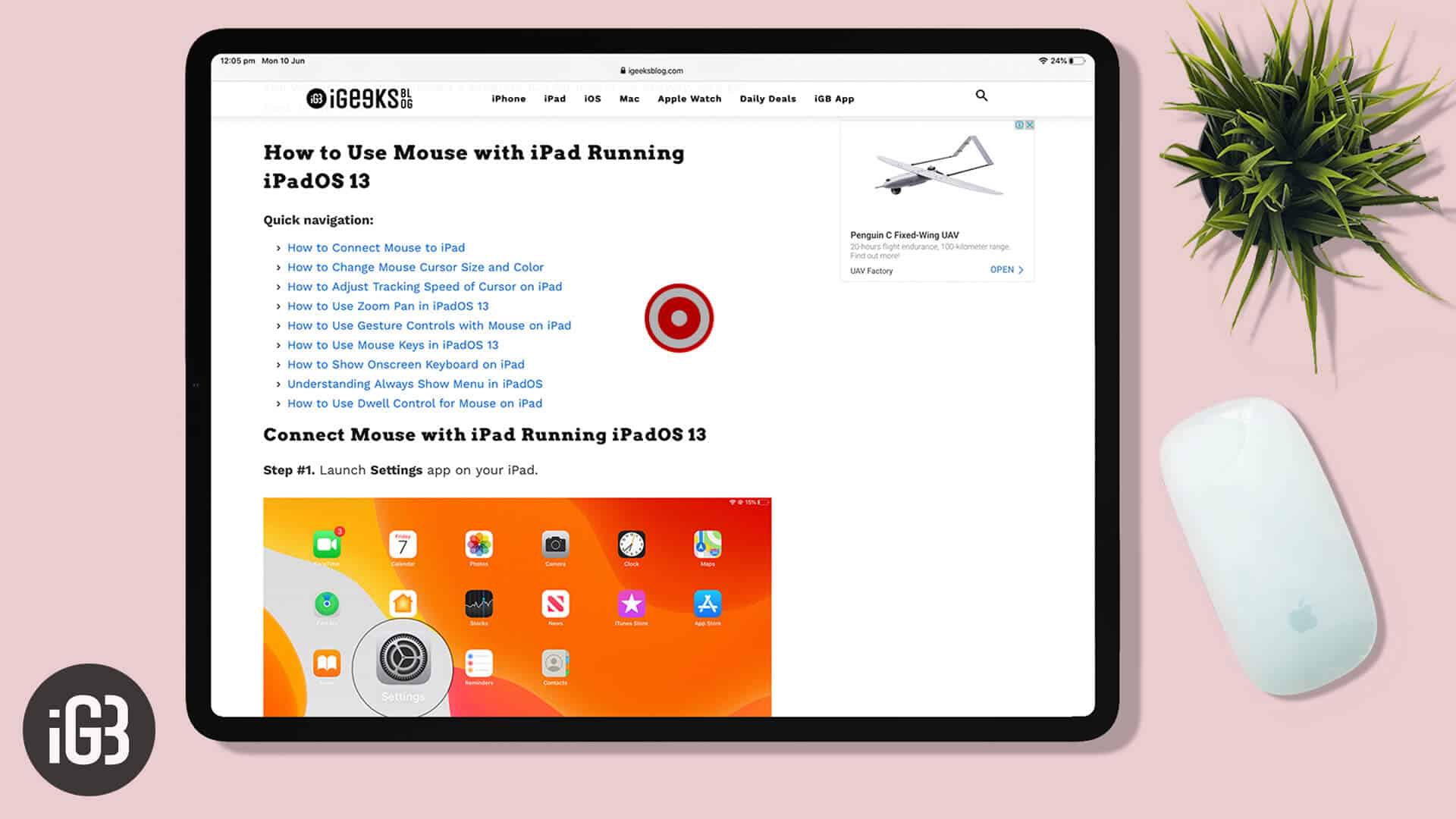Click the Daily Deals menu item

[766, 98]
